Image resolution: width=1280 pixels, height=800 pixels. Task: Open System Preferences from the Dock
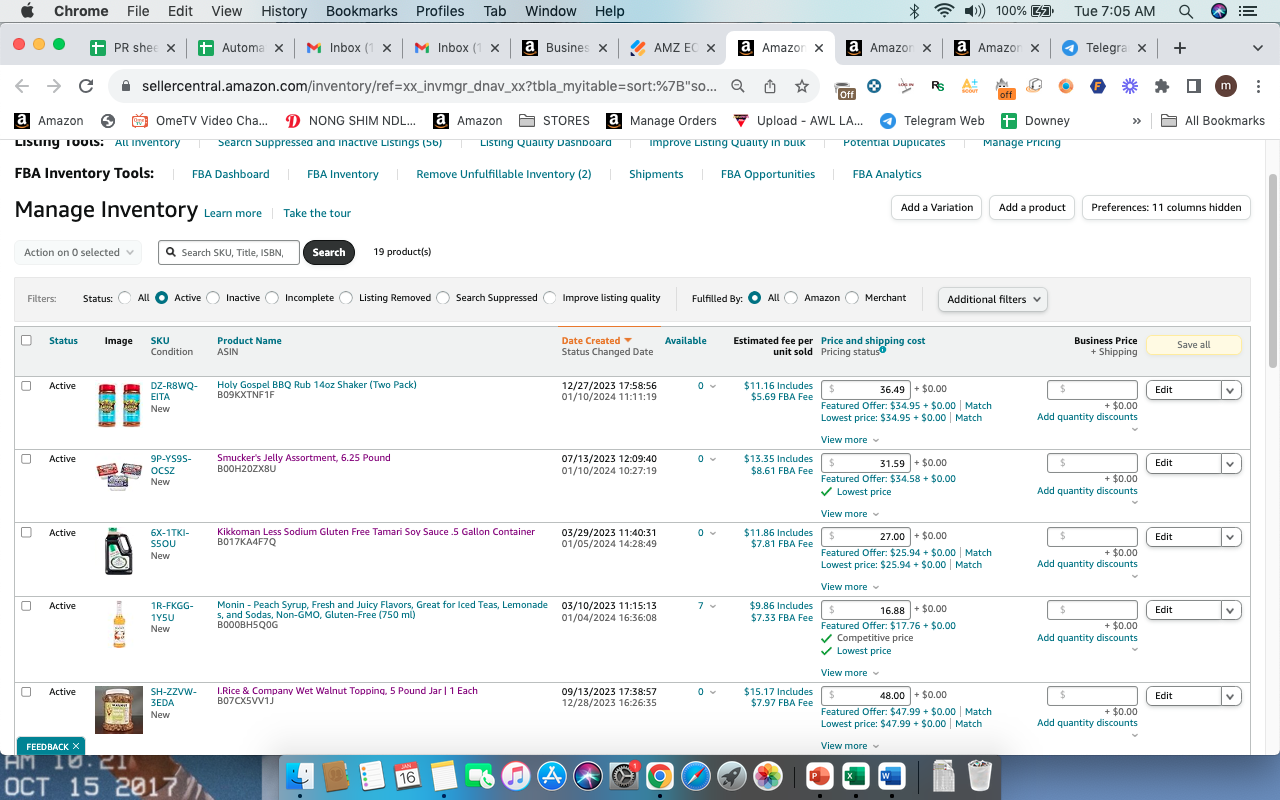624,775
